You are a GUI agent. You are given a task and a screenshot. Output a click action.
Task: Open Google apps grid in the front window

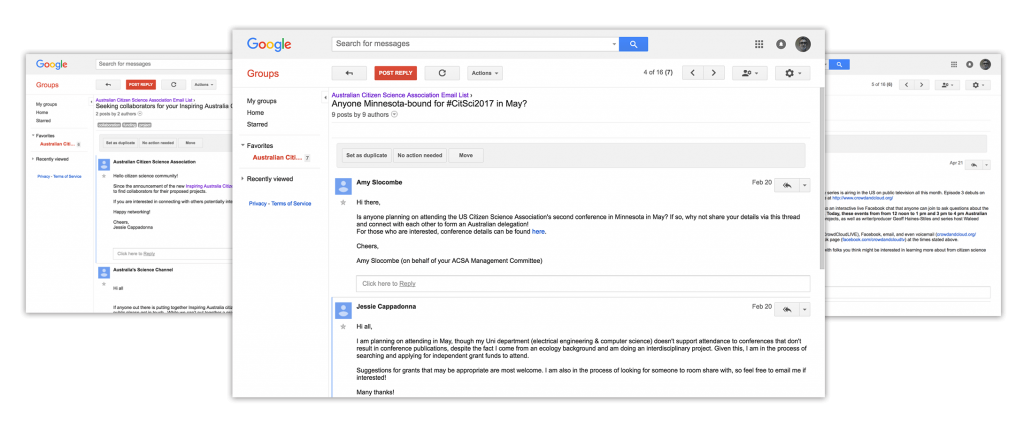click(x=759, y=44)
